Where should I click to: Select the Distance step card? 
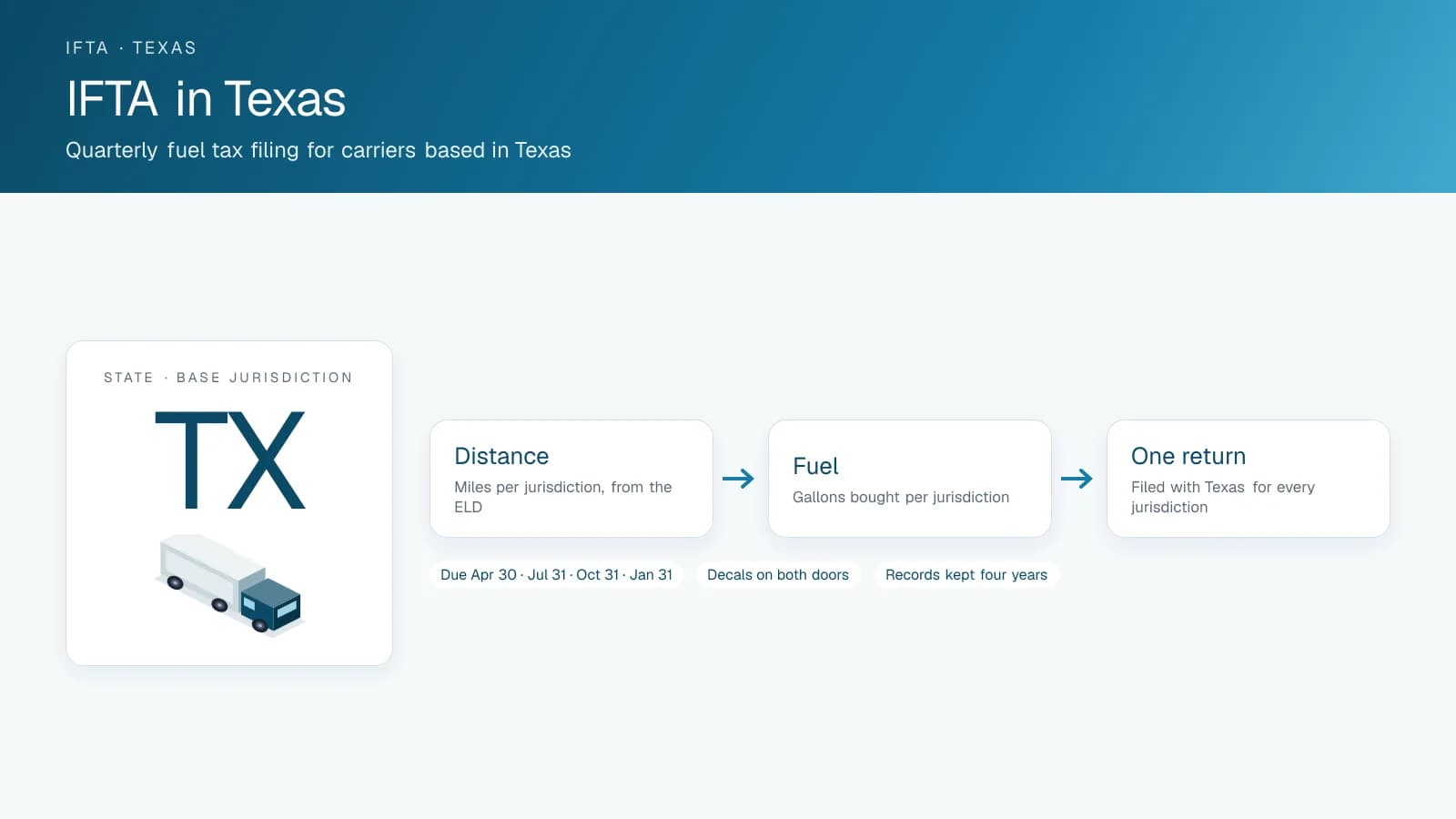click(x=571, y=479)
